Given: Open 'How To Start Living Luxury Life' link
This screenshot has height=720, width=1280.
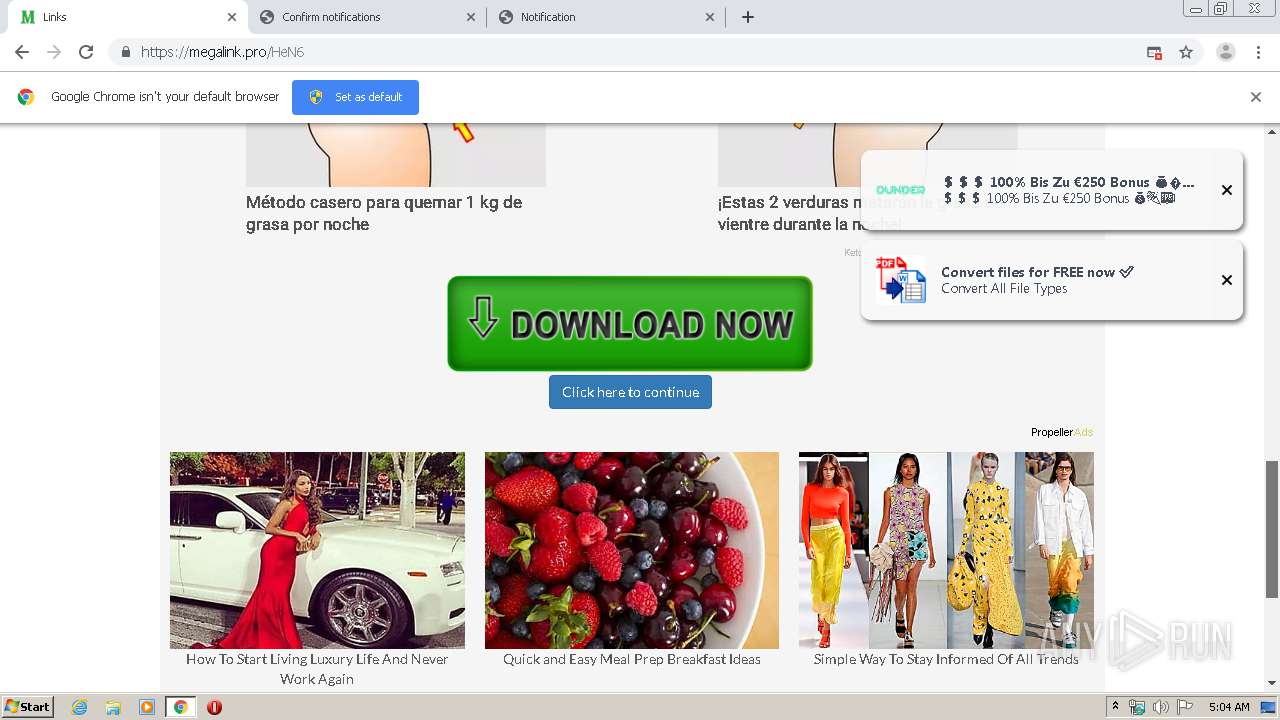Looking at the screenshot, I should point(317,669).
